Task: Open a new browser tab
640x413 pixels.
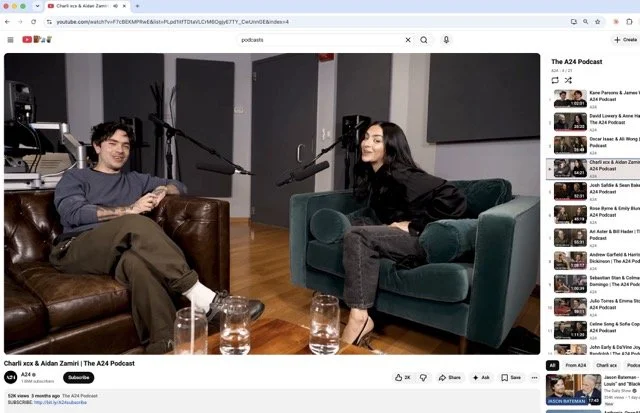Action: [x=138, y=6]
